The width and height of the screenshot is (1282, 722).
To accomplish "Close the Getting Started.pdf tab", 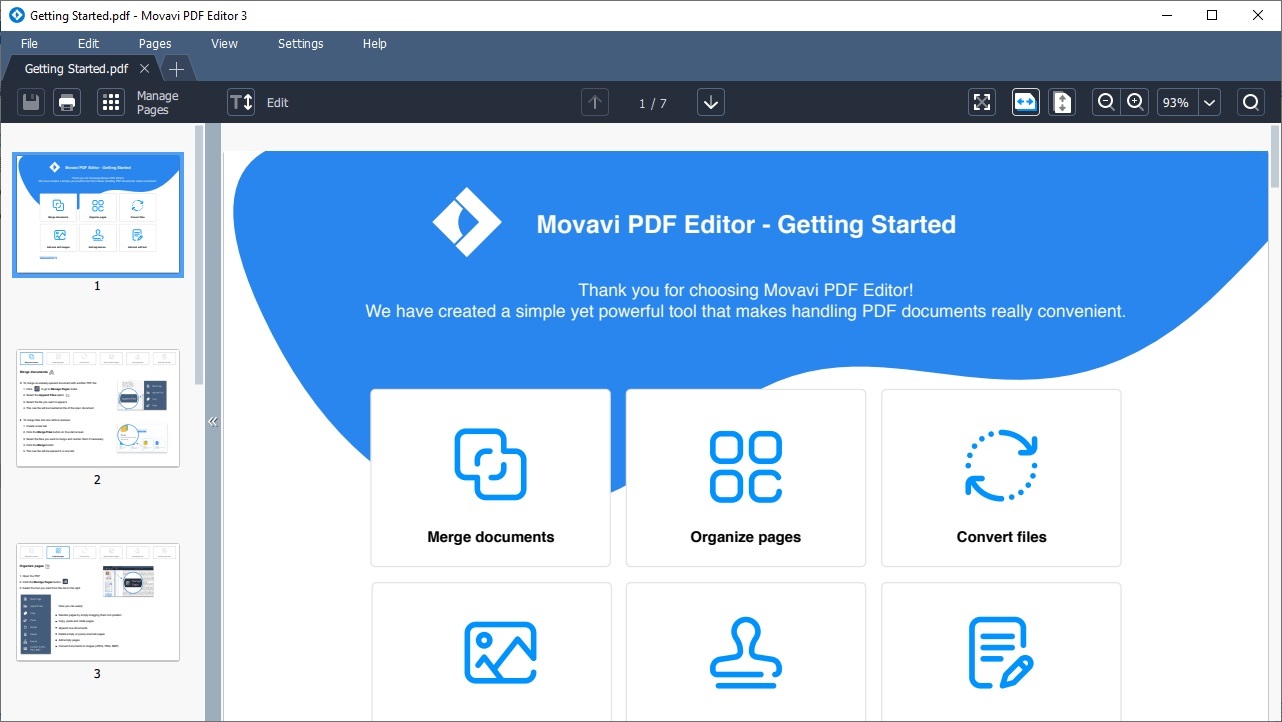I will (144, 69).
